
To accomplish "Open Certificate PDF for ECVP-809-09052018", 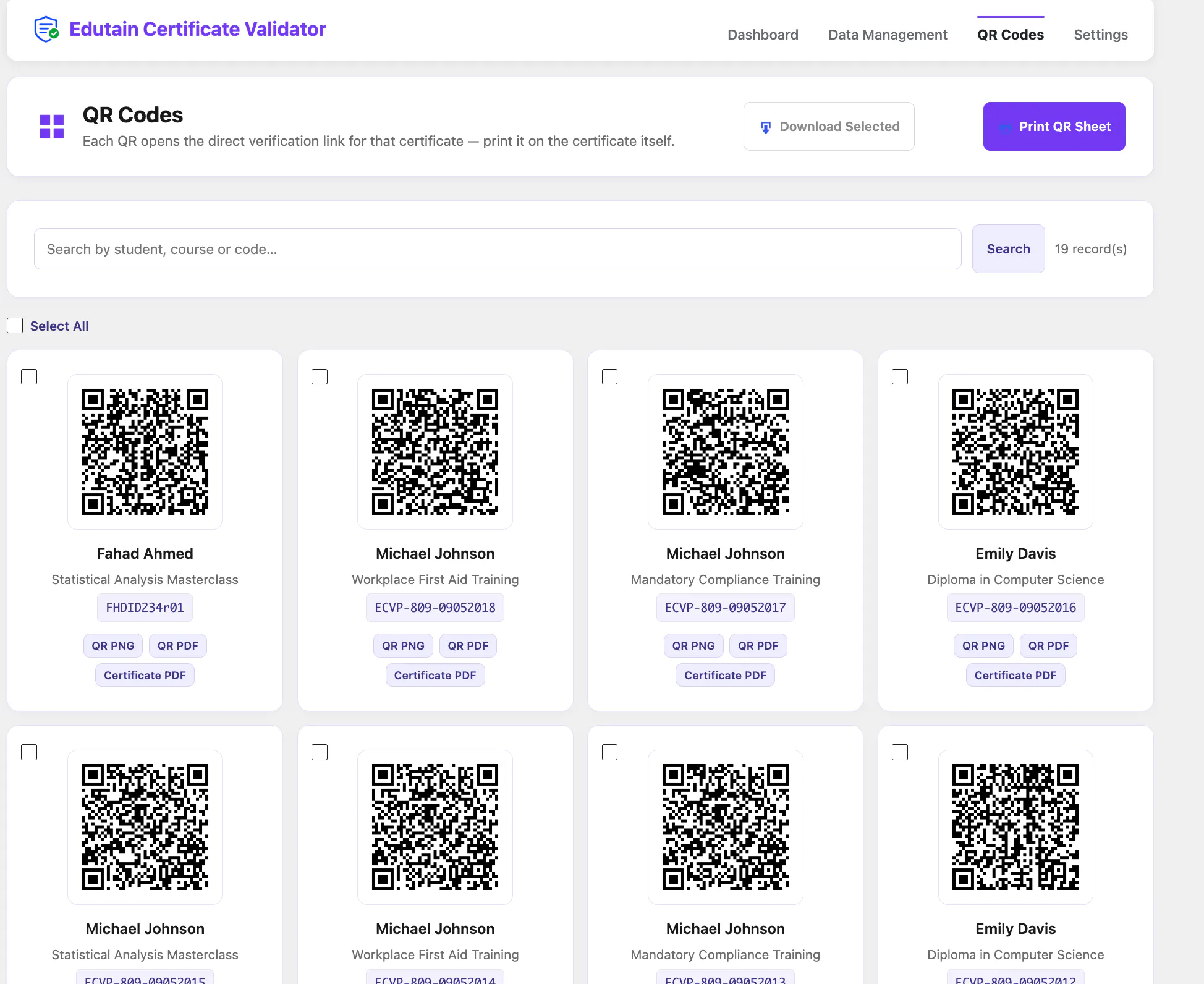I will [435, 676].
